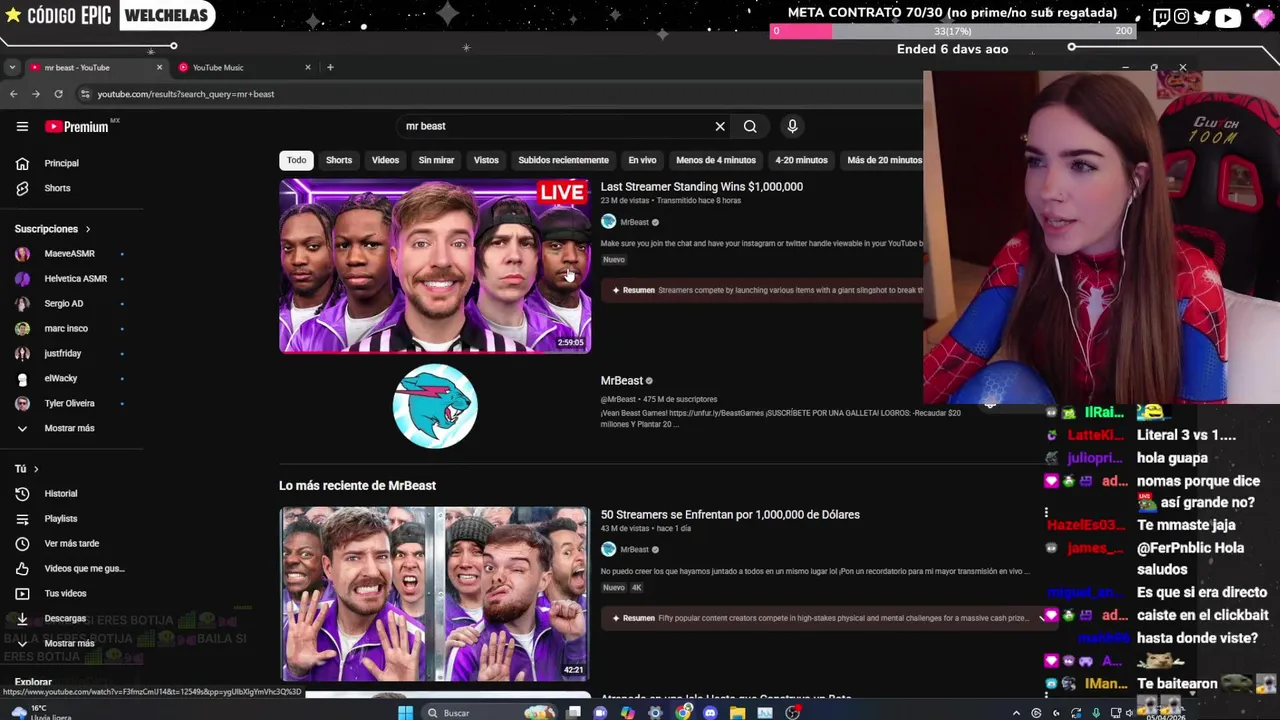Viewport: 1280px width, 720px height.
Task: Select Subidos recientemente filter chip
Action: click(x=563, y=160)
